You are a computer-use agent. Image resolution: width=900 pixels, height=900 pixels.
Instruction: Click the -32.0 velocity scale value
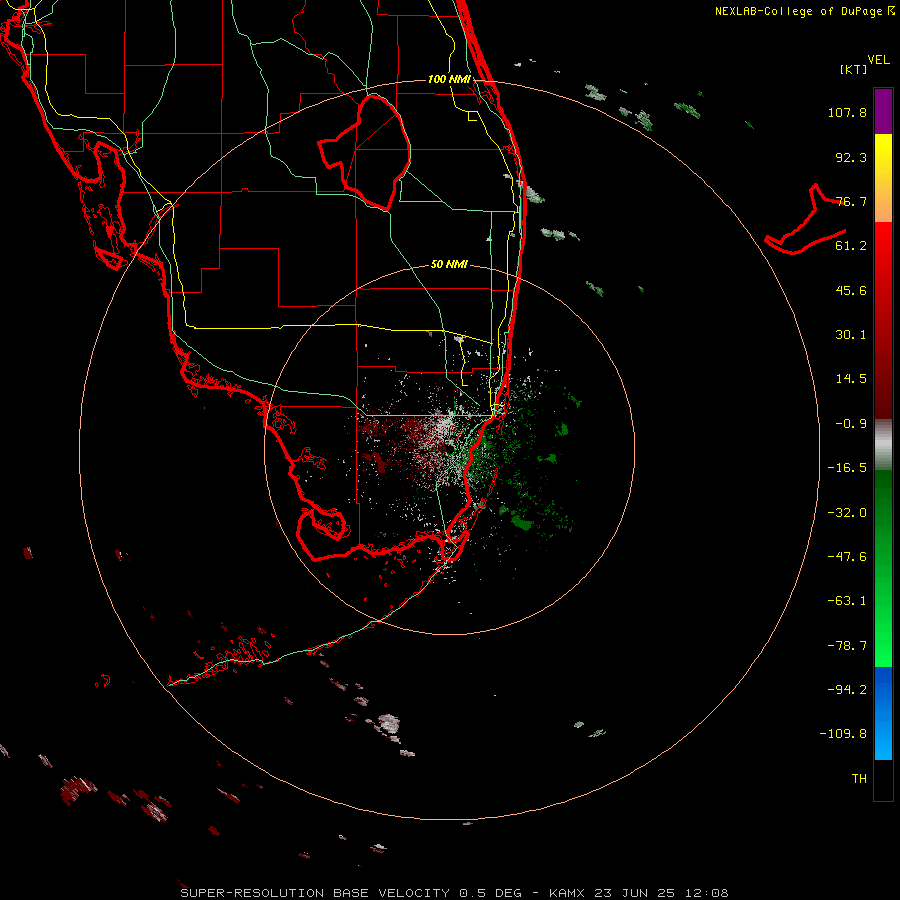tap(847, 513)
